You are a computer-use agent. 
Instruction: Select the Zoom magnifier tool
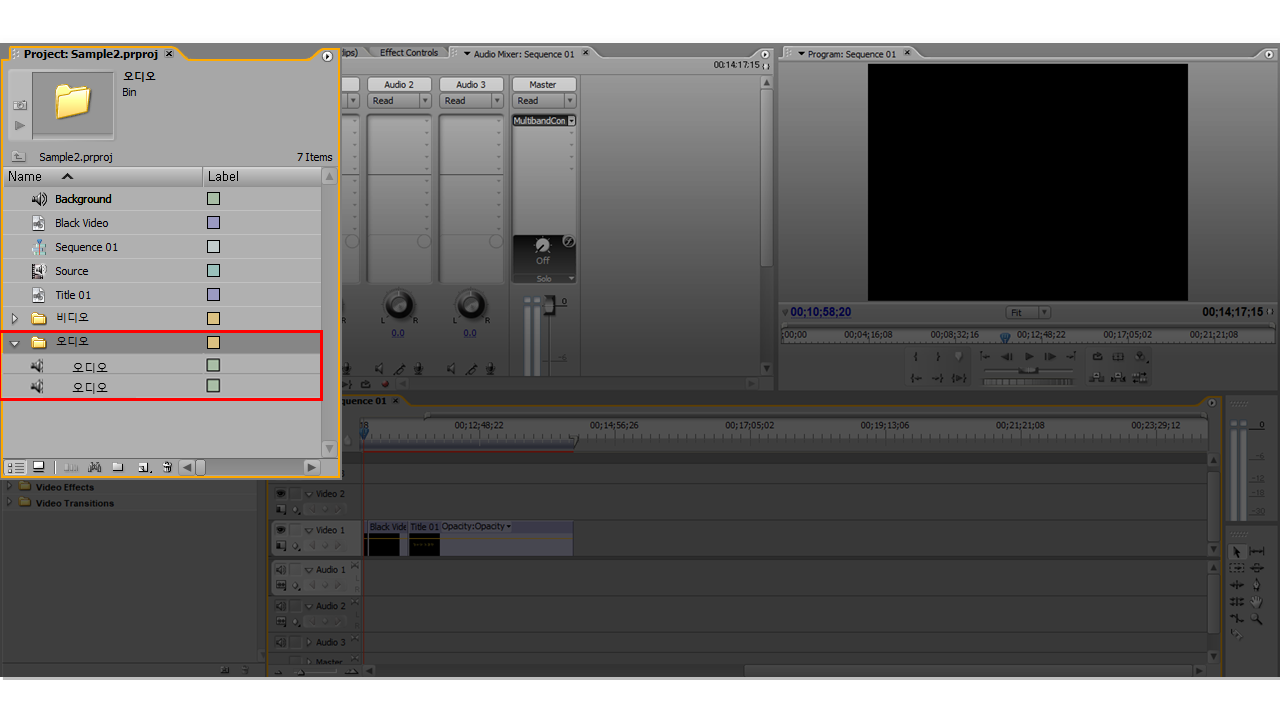point(1257,619)
